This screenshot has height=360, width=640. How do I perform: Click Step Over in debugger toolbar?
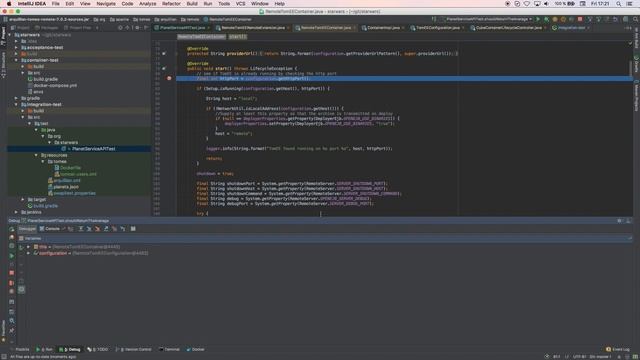(x=80, y=229)
